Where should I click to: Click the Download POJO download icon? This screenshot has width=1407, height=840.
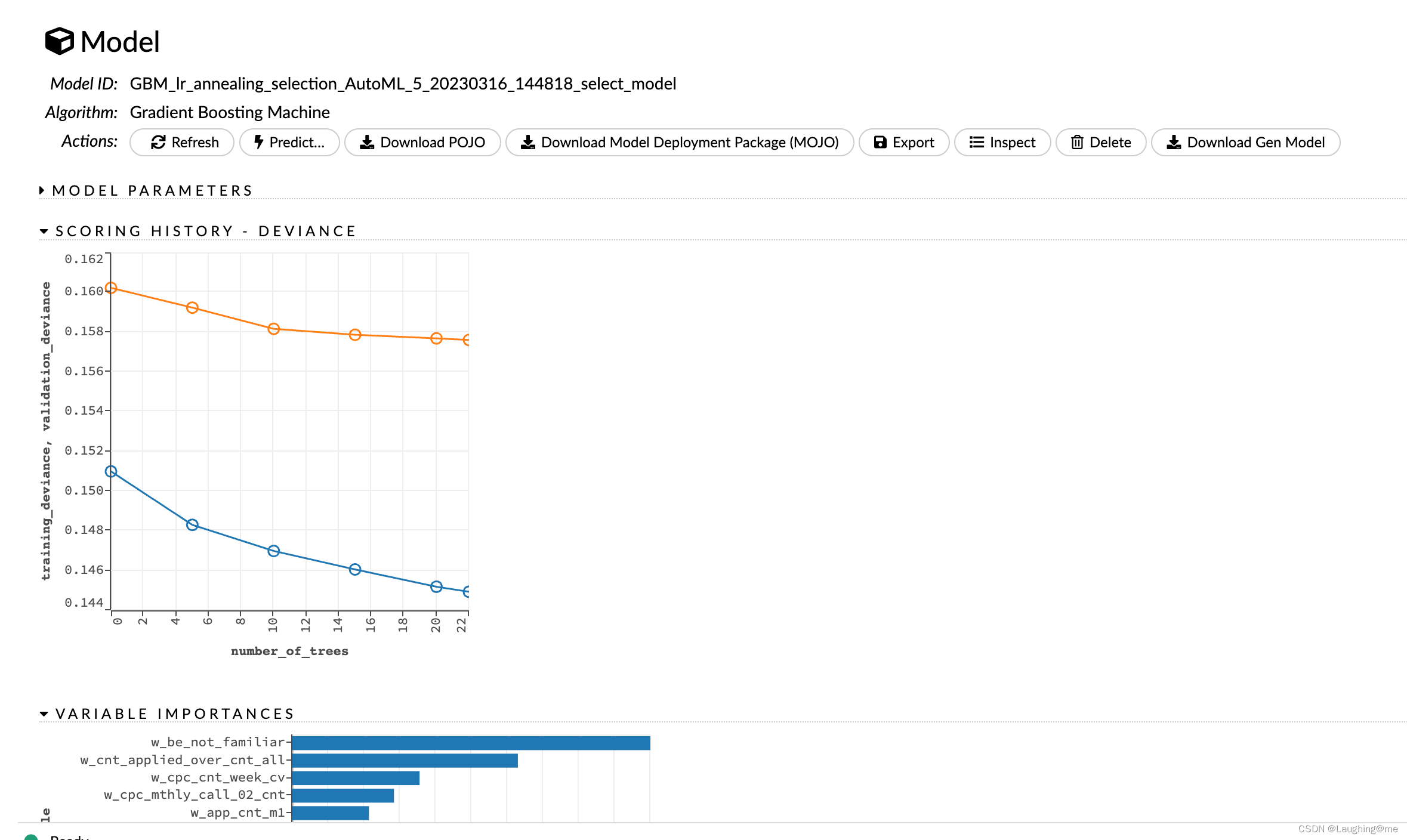pos(367,142)
